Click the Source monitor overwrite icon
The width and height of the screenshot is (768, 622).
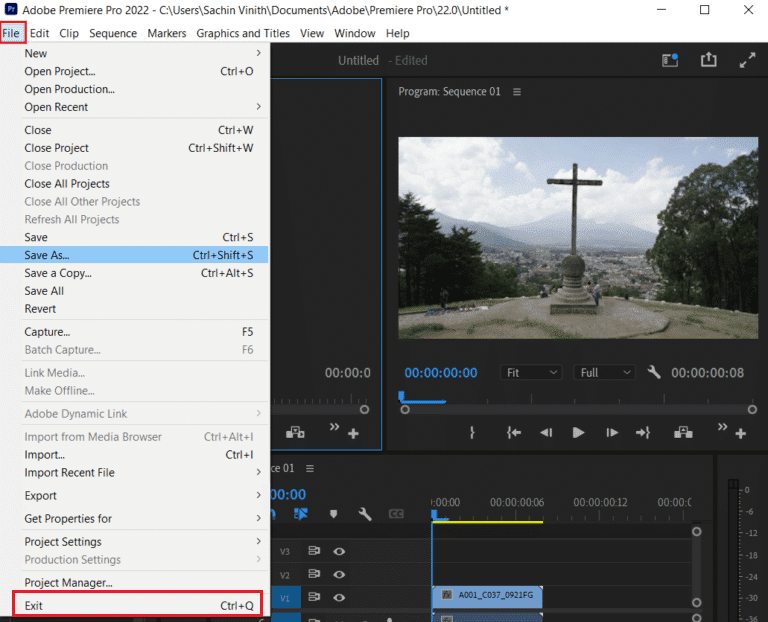295,432
